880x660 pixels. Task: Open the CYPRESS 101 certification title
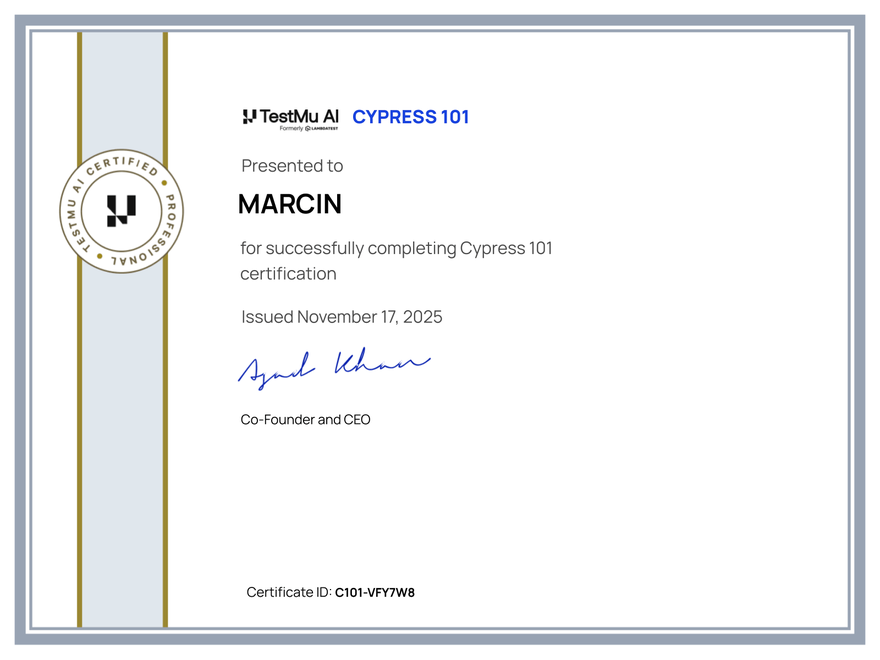[411, 117]
